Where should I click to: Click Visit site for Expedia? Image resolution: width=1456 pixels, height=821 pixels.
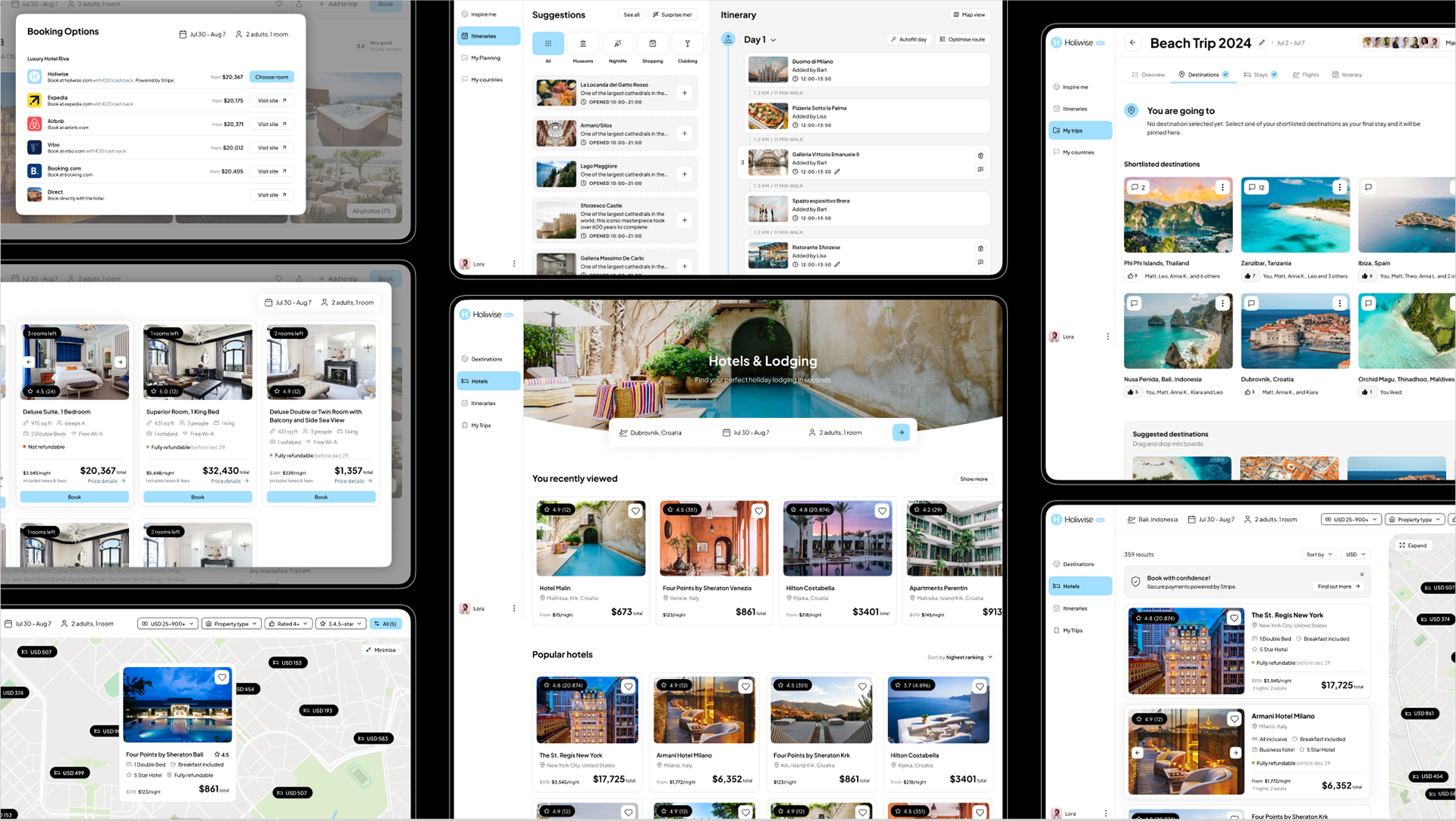point(271,100)
